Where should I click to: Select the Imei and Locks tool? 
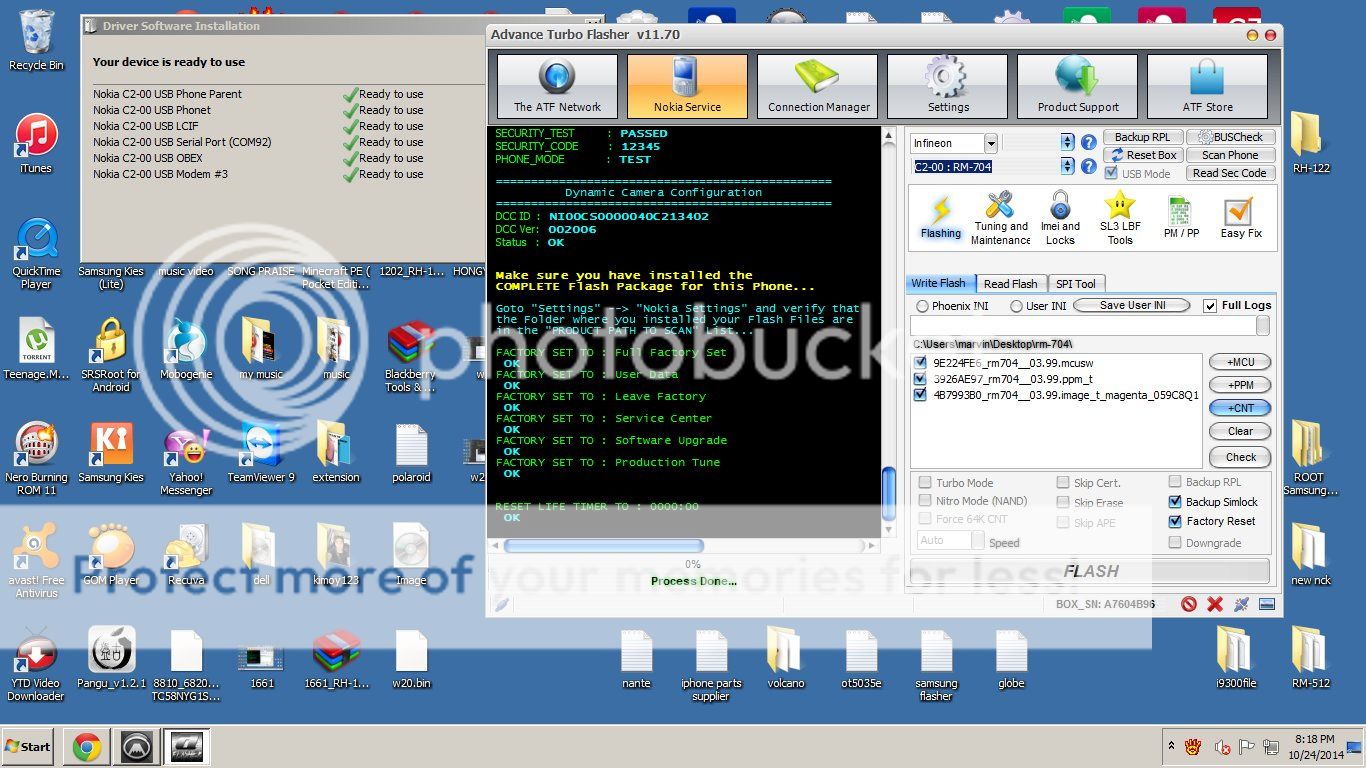tap(1060, 218)
